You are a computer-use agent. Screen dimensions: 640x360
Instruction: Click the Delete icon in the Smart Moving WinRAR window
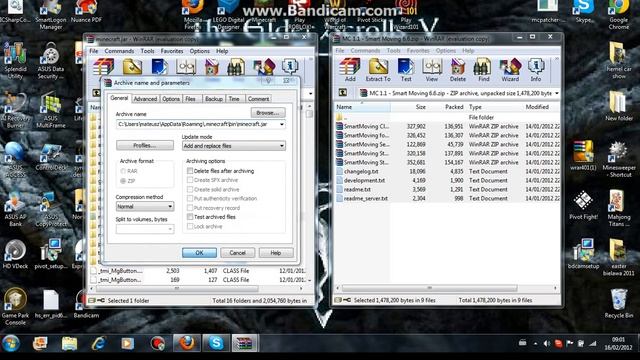point(458,70)
